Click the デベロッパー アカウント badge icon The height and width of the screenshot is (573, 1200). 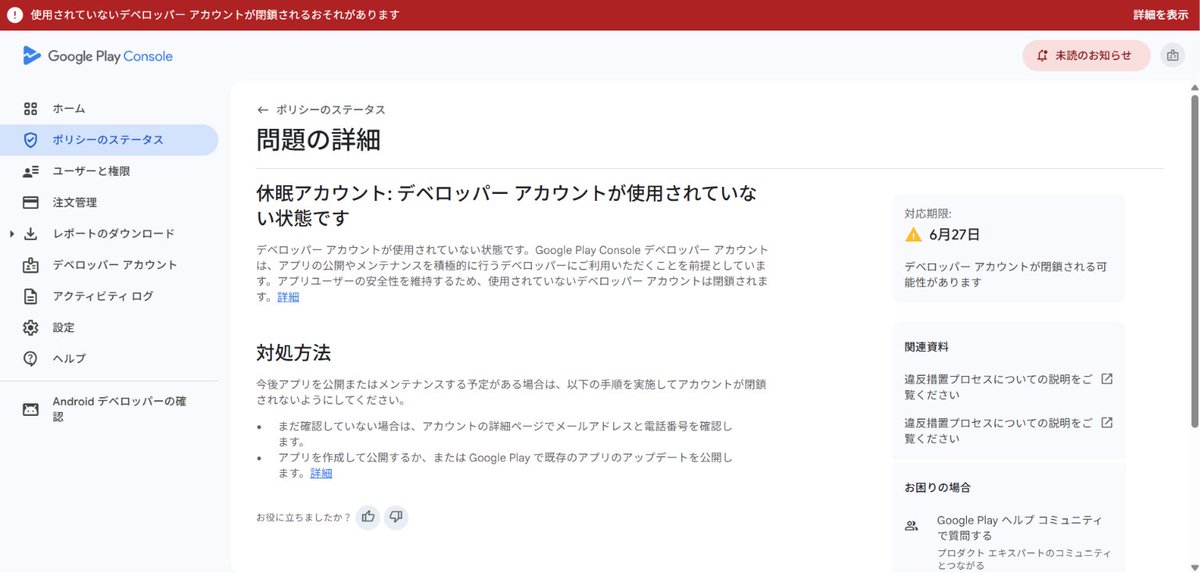point(31,265)
